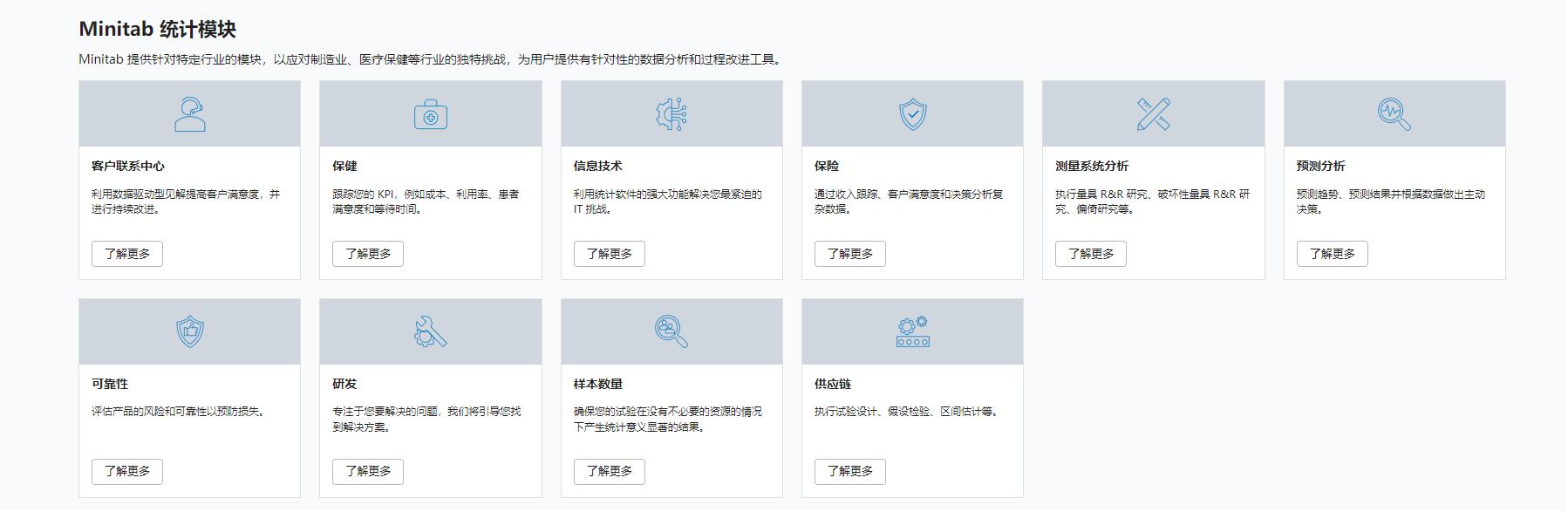
Task: Open 了解更多 under 保健
Action: pyautogui.click(x=368, y=254)
